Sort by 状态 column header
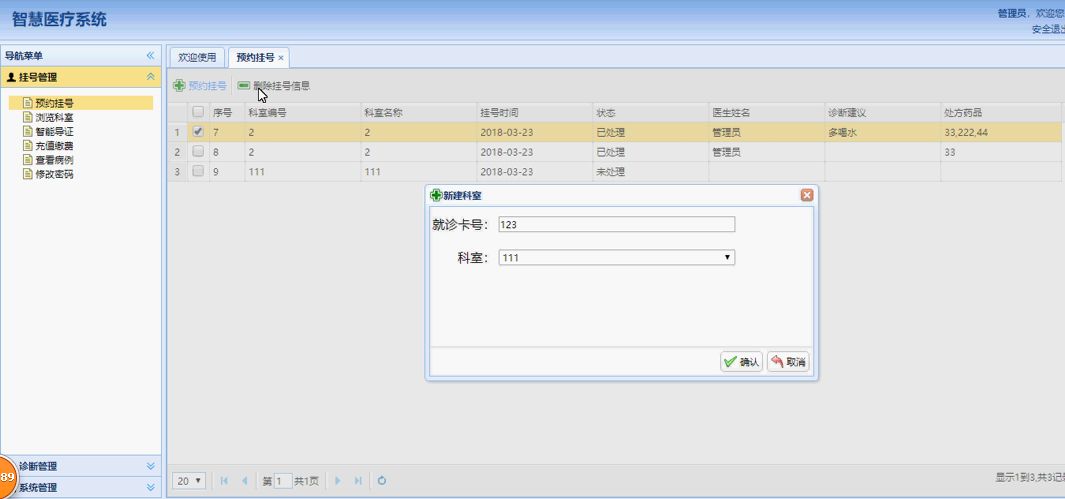The image size is (1065, 499). (x=651, y=113)
